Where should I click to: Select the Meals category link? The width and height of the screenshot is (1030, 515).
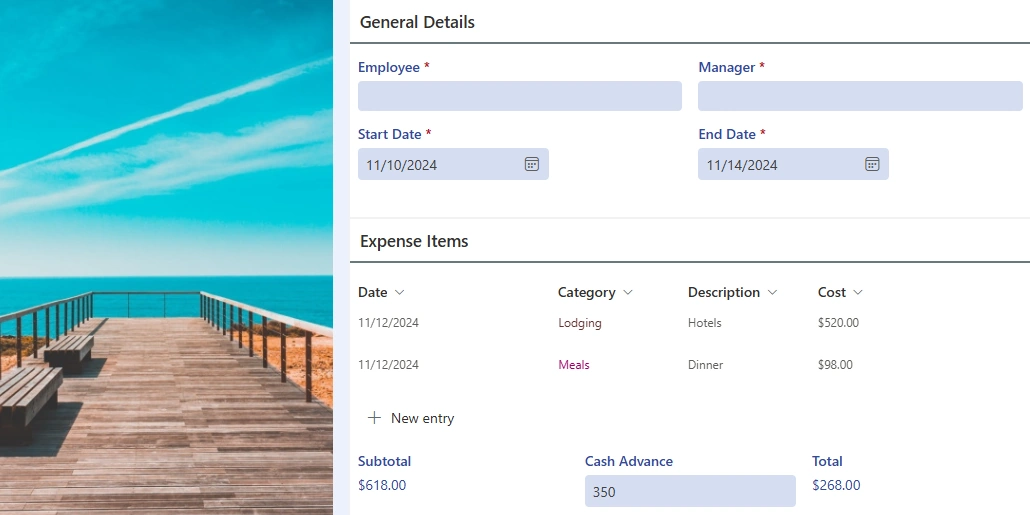tap(574, 365)
